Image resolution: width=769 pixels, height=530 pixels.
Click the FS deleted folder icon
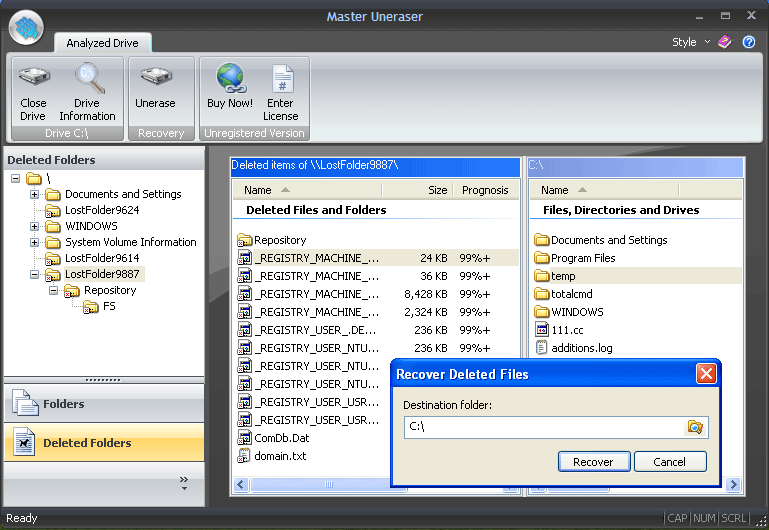pyautogui.click(x=91, y=307)
